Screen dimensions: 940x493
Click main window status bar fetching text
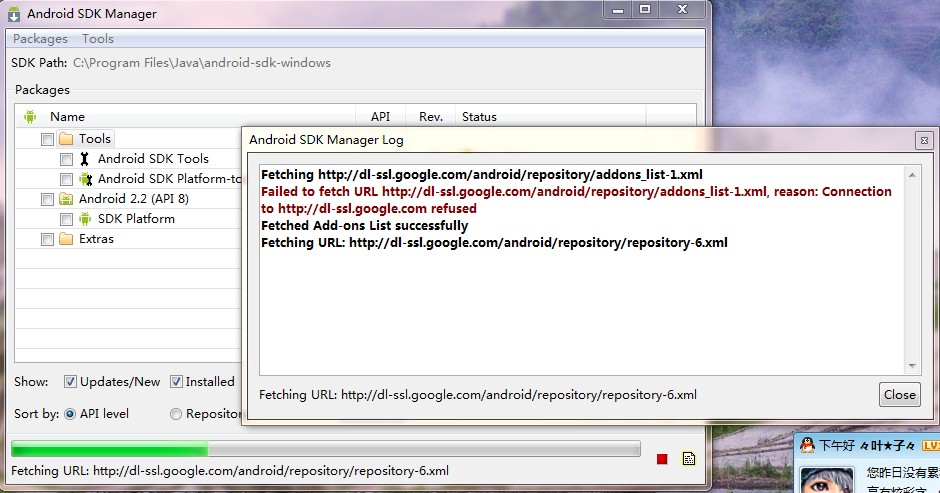(x=230, y=471)
